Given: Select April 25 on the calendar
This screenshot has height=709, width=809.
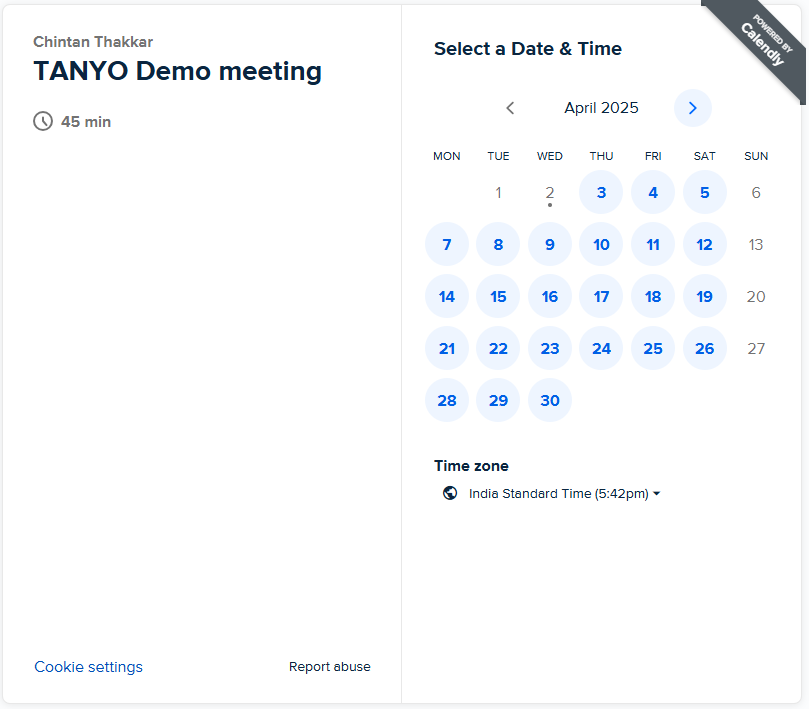Looking at the screenshot, I should tap(653, 349).
